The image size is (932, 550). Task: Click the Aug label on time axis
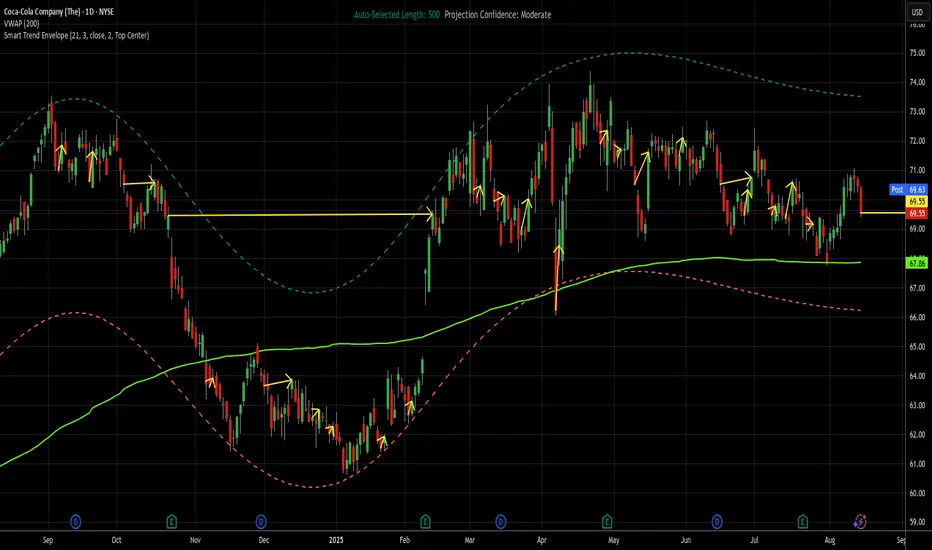pyautogui.click(x=830, y=540)
